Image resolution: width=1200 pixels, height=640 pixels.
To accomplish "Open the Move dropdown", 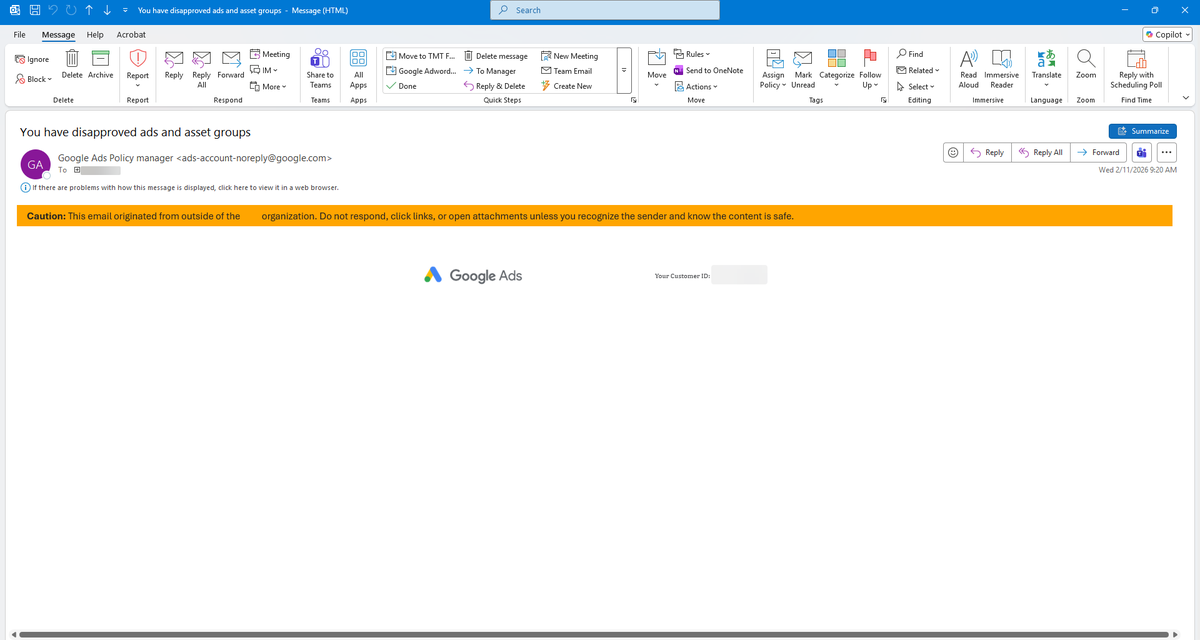I will tap(657, 70).
